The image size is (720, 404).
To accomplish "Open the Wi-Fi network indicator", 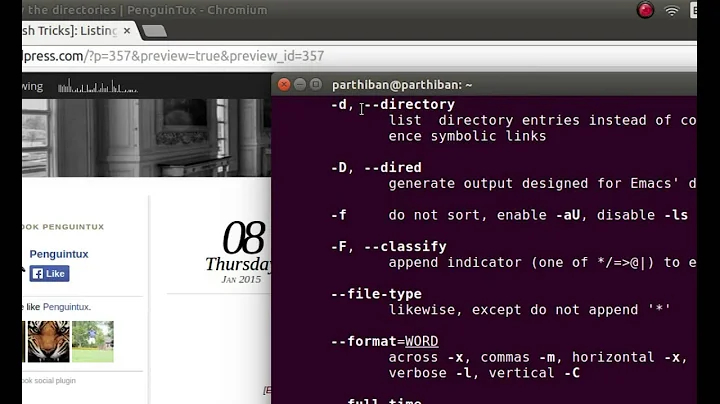I will [x=671, y=11].
